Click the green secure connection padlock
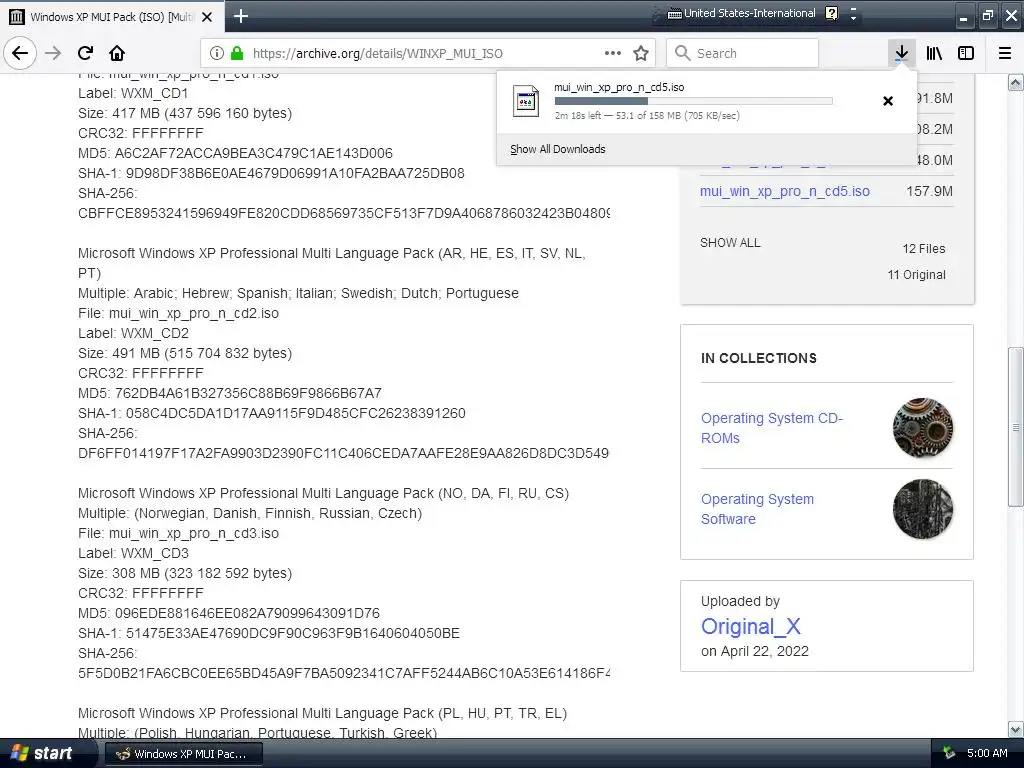The height and width of the screenshot is (768, 1024). tap(237, 53)
